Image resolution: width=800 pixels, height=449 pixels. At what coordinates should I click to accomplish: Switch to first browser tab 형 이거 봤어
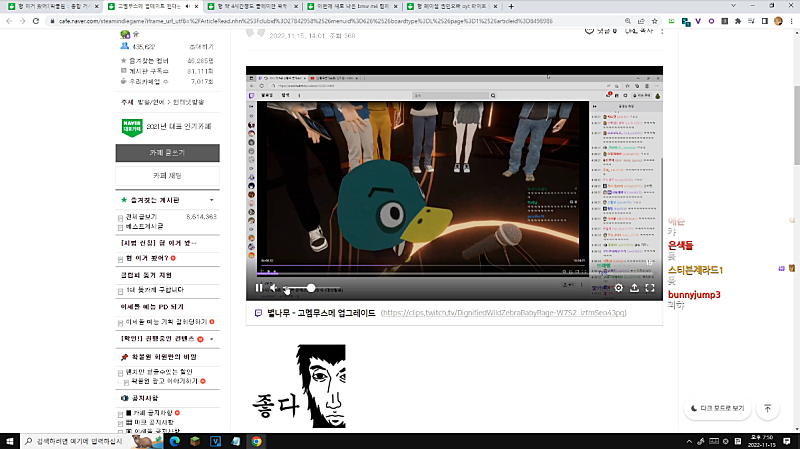(x=54, y=6)
